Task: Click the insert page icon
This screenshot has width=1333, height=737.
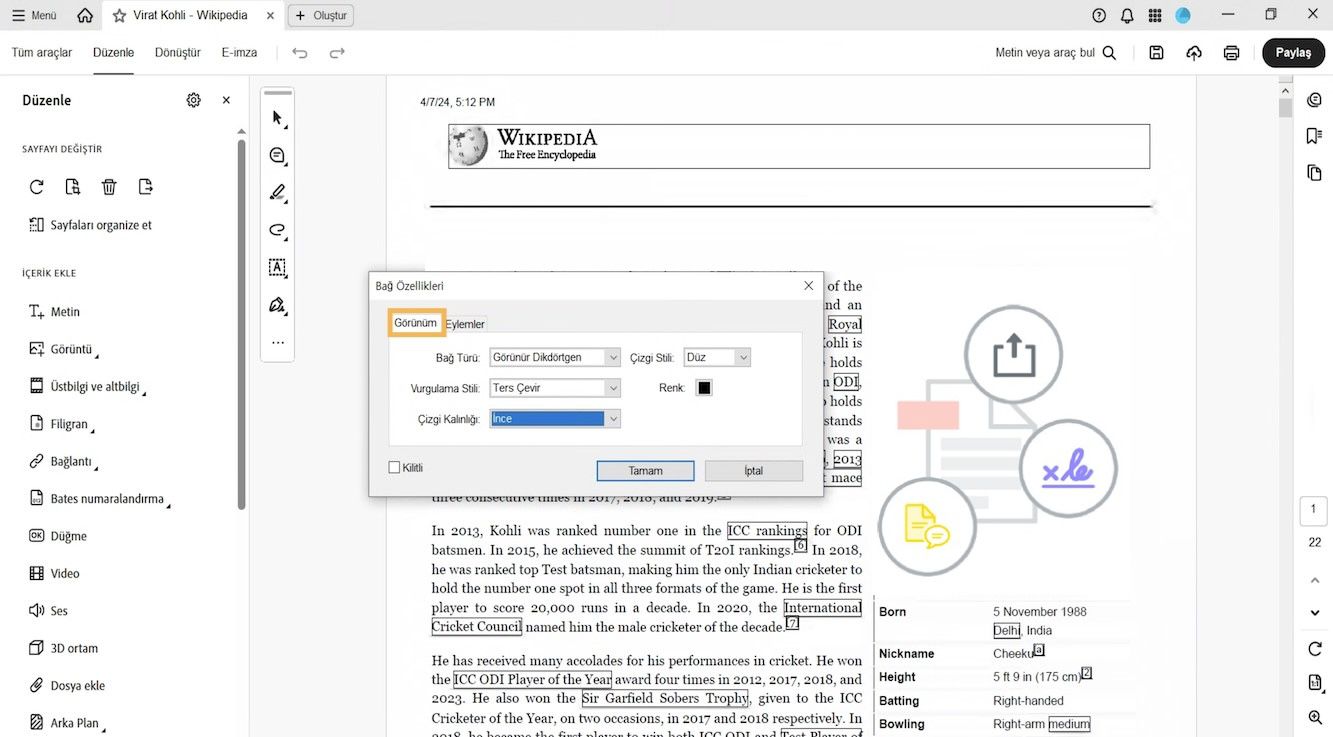Action: 146,187
